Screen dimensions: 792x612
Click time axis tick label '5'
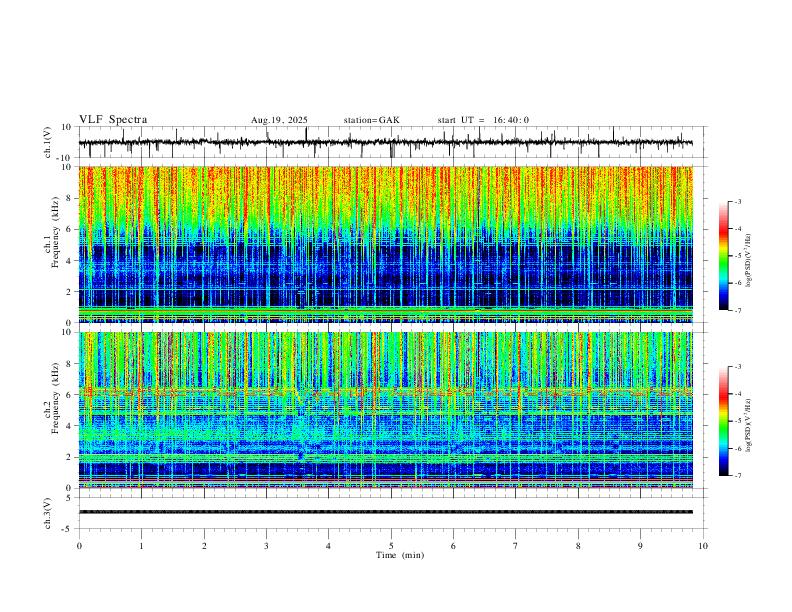coord(391,546)
